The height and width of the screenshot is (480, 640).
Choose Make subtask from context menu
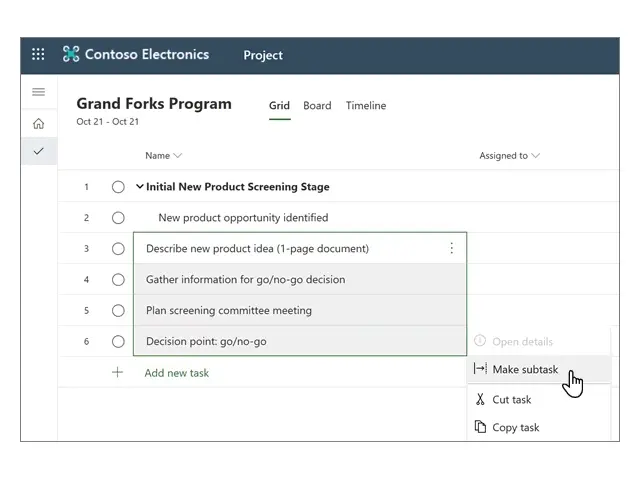pos(525,369)
